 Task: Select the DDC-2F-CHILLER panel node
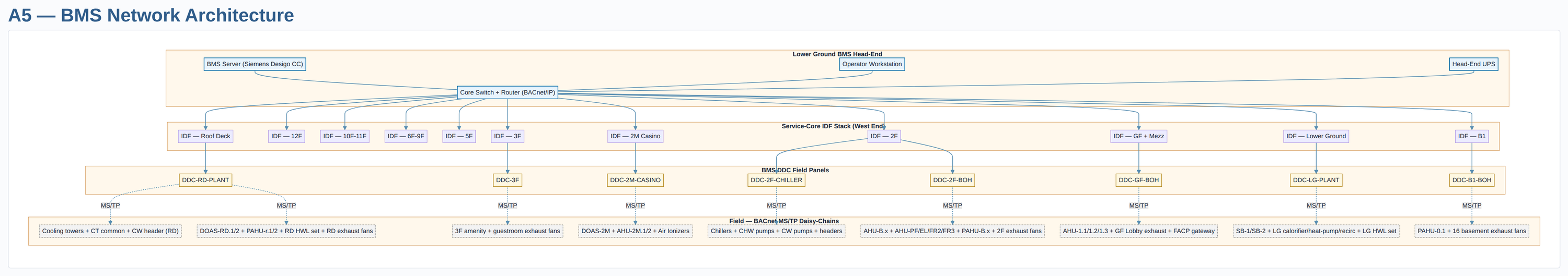coord(776,180)
